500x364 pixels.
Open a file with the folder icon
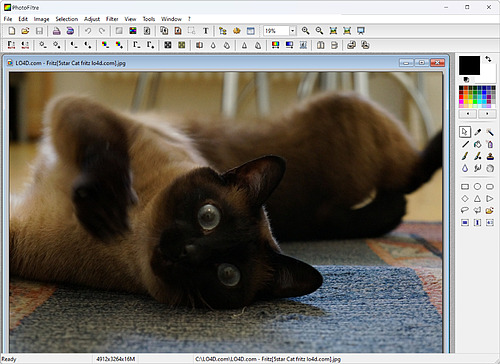25,31
